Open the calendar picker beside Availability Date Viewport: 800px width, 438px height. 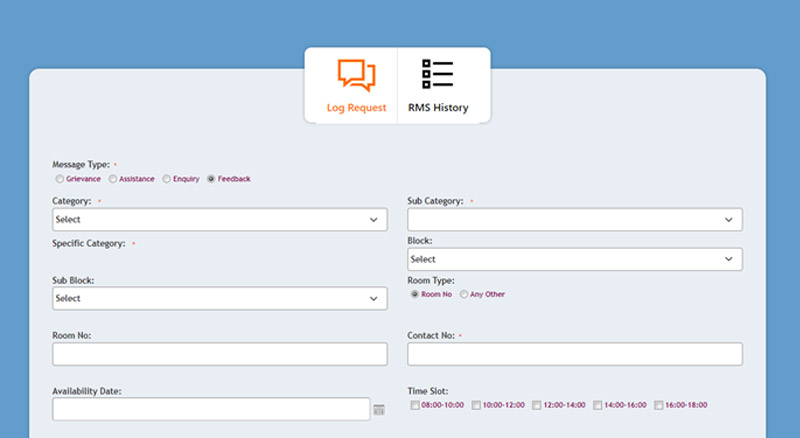[x=379, y=410]
